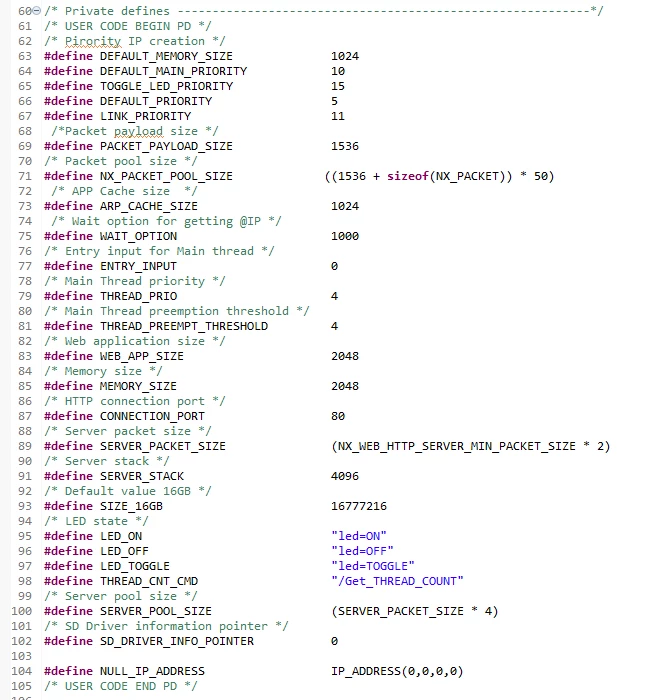Click line number 100 in the gutter
Image resolution: width=651 pixels, height=700 pixels.
coord(22,611)
